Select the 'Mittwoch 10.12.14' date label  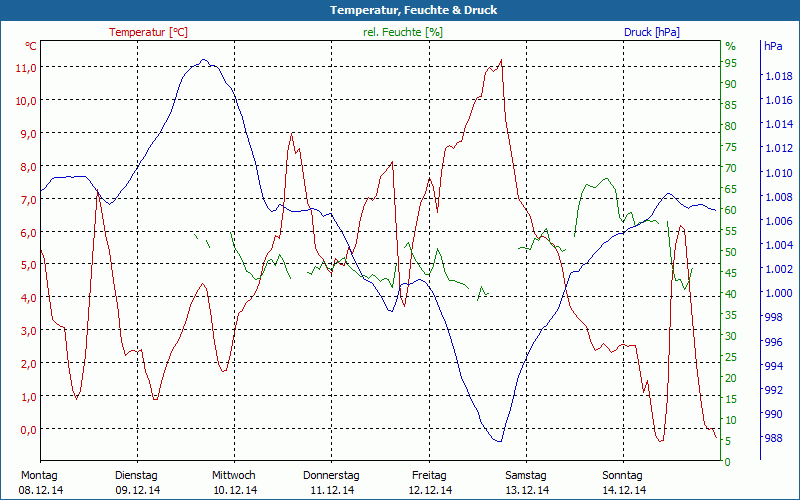[x=234, y=482]
